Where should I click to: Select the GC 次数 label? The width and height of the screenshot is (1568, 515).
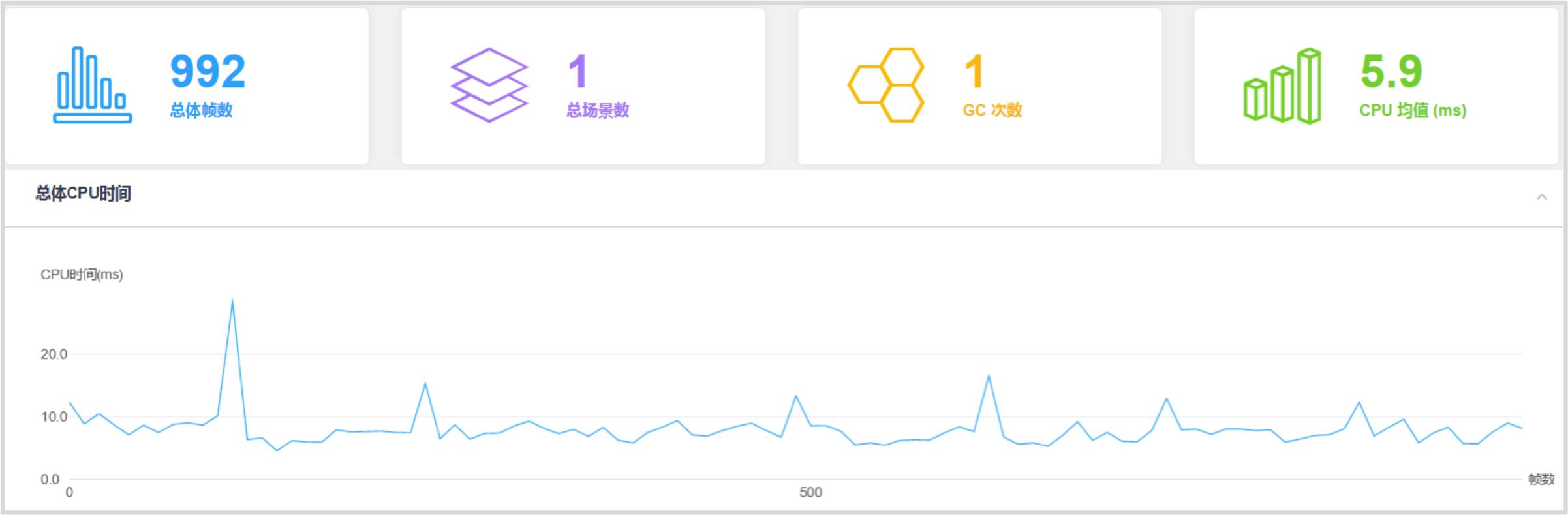[x=992, y=110]
